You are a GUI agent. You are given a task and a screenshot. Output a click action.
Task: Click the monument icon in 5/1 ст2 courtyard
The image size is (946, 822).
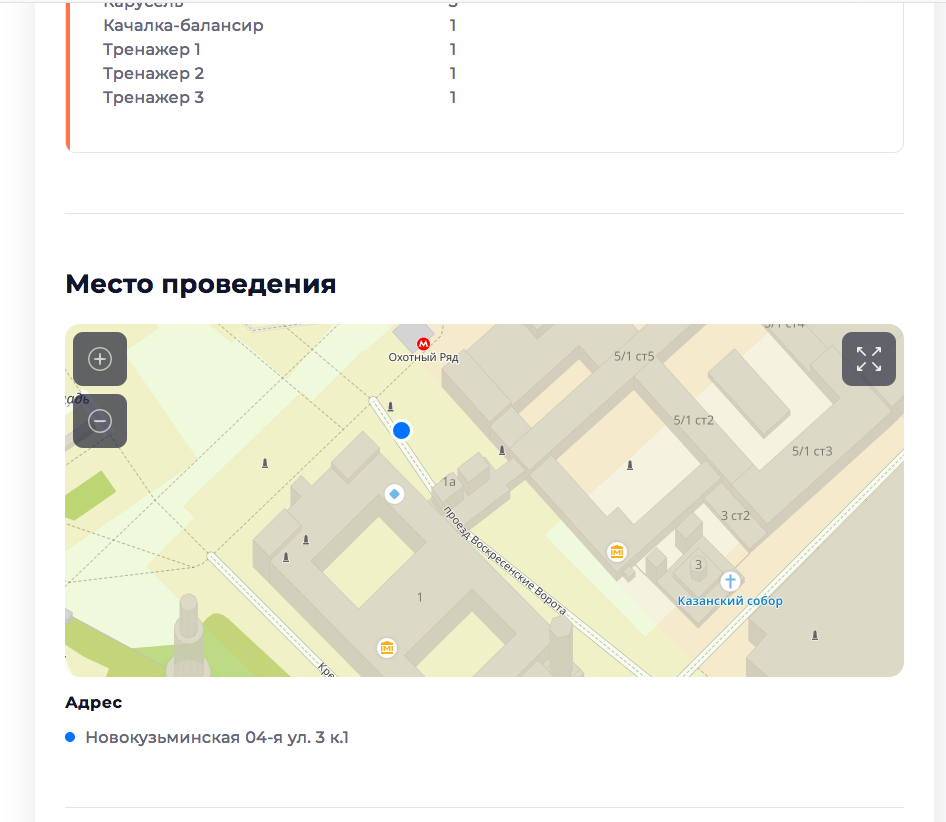click(x=630, y=465)
